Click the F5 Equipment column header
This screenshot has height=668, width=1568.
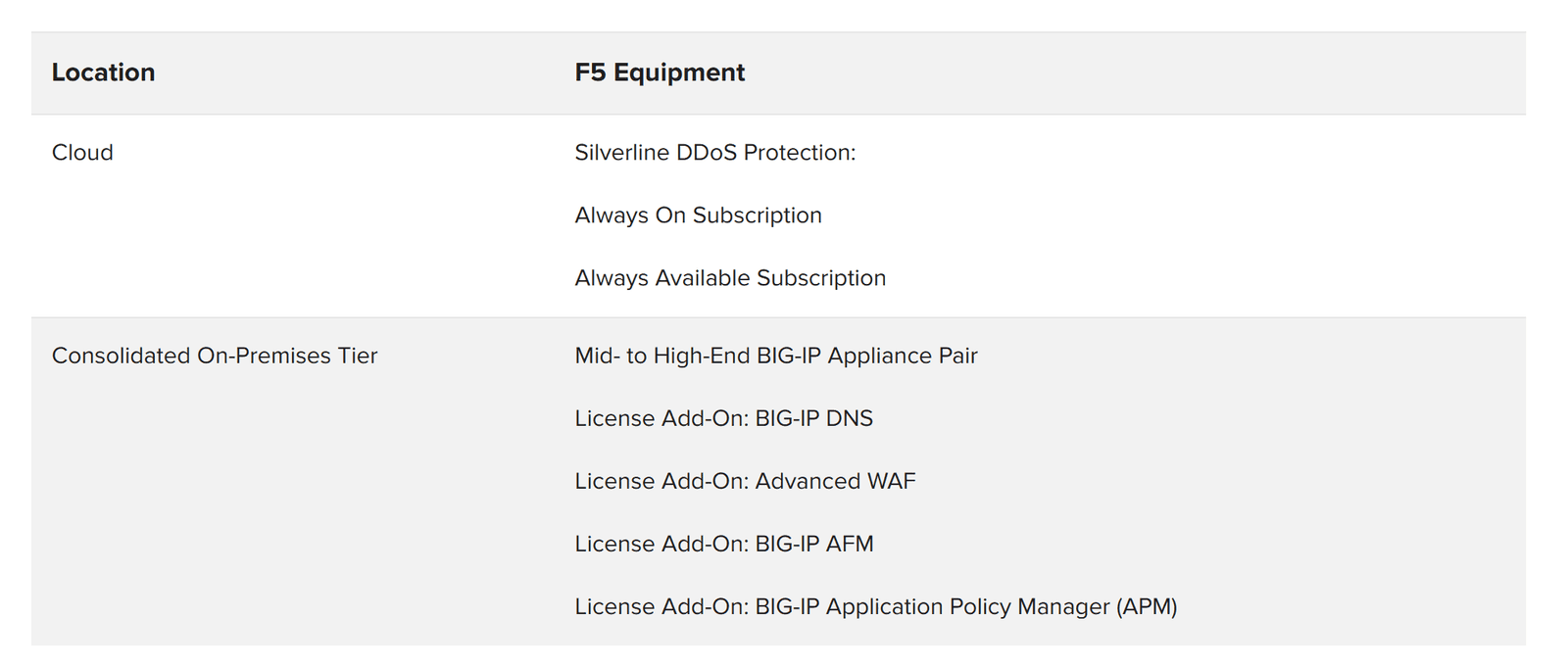click(660, 72)
